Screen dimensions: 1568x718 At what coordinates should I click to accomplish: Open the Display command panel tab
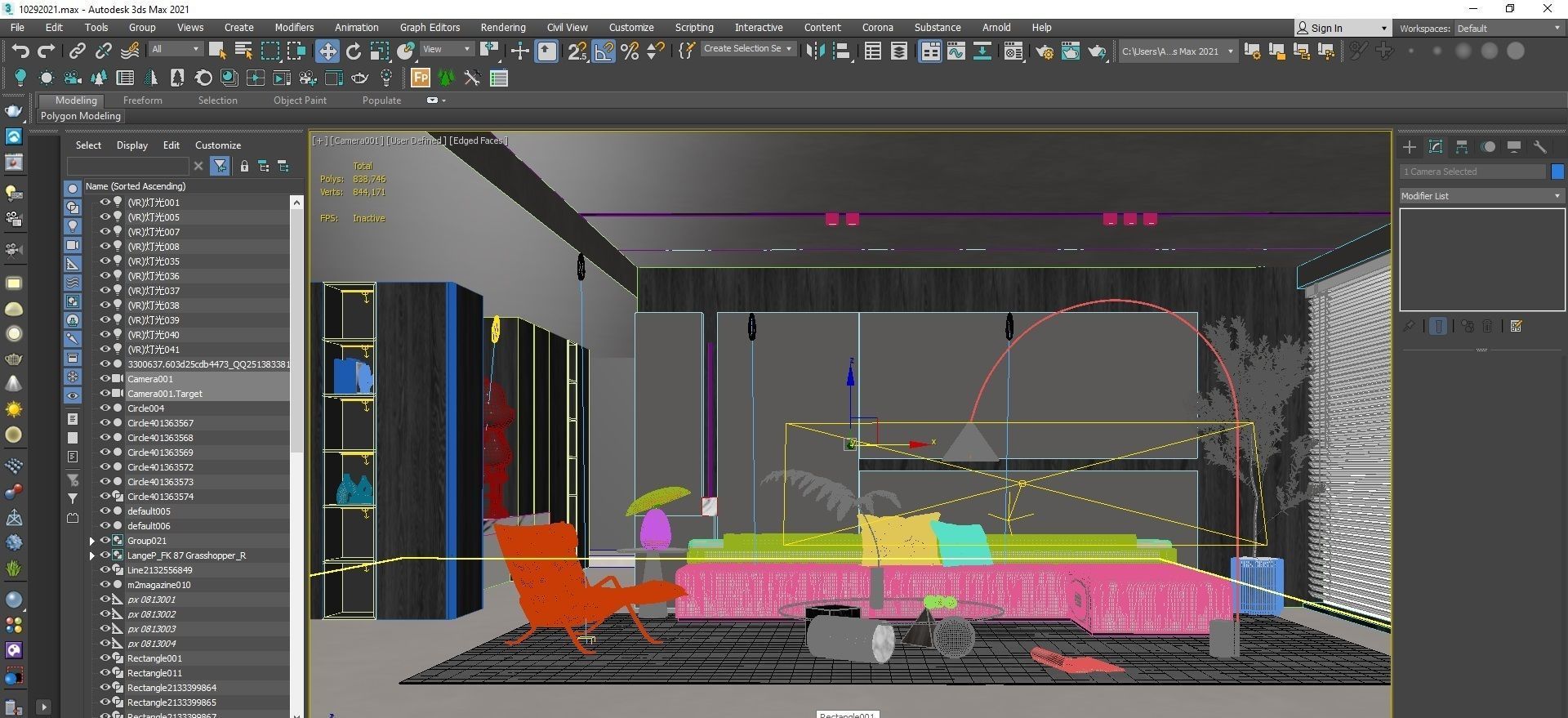click(1514, 147)
